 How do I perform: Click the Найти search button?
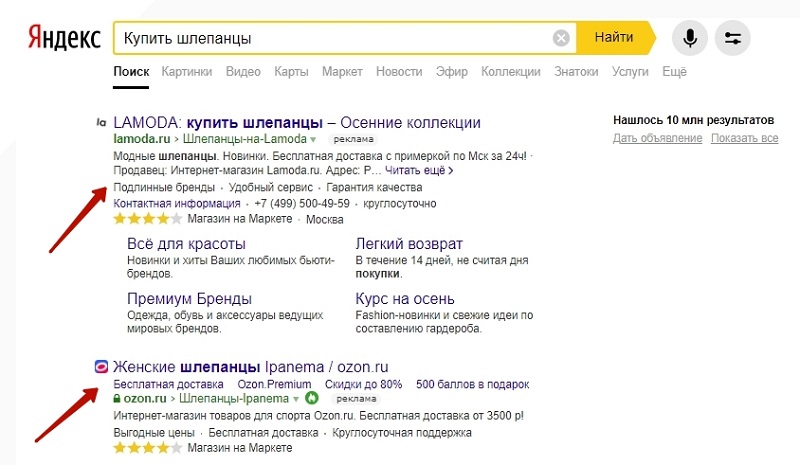coord(614,38)
